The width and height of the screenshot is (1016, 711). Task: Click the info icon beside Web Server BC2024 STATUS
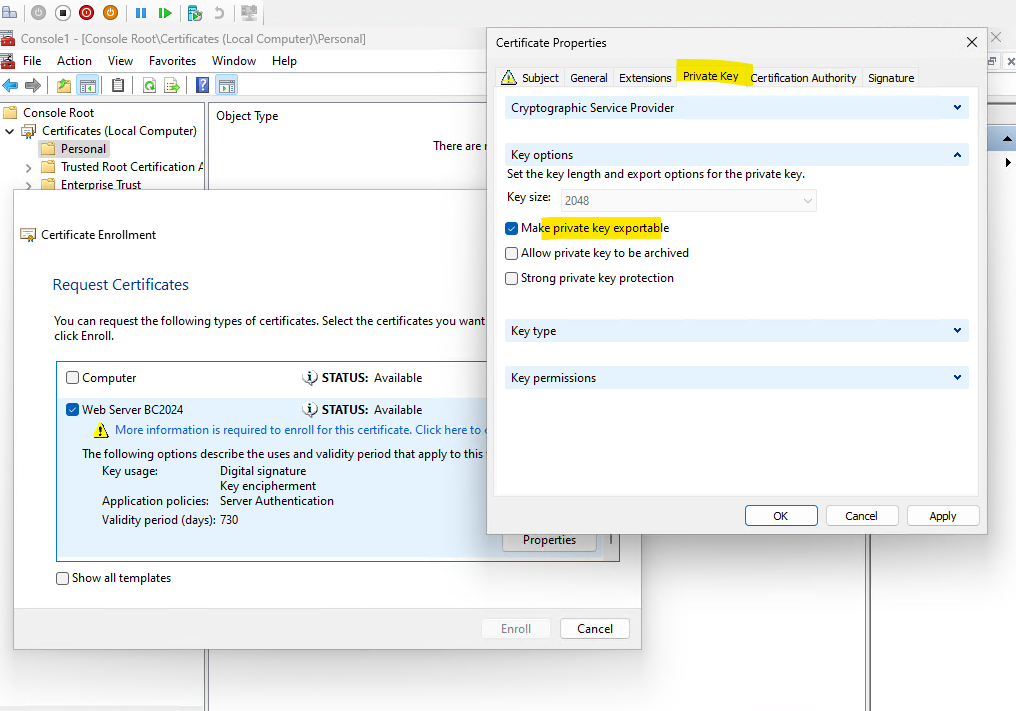click(310, 410)
